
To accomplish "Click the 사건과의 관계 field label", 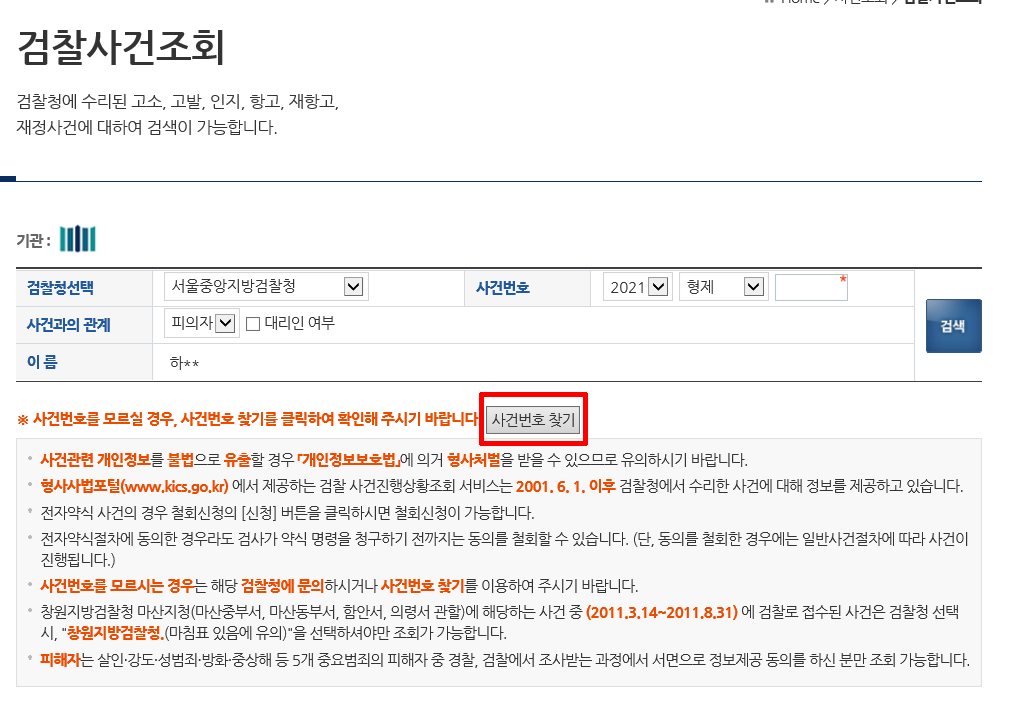I will tap(69, 324).
